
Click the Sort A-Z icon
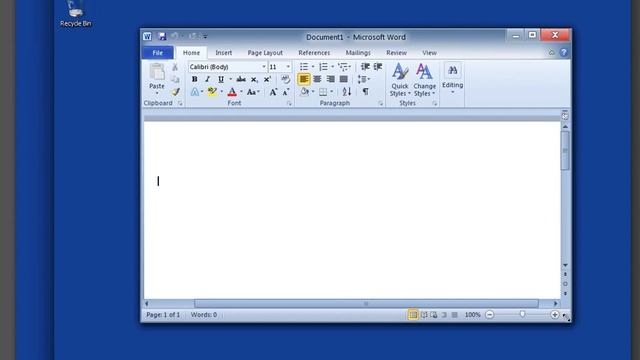pos(347,92)
